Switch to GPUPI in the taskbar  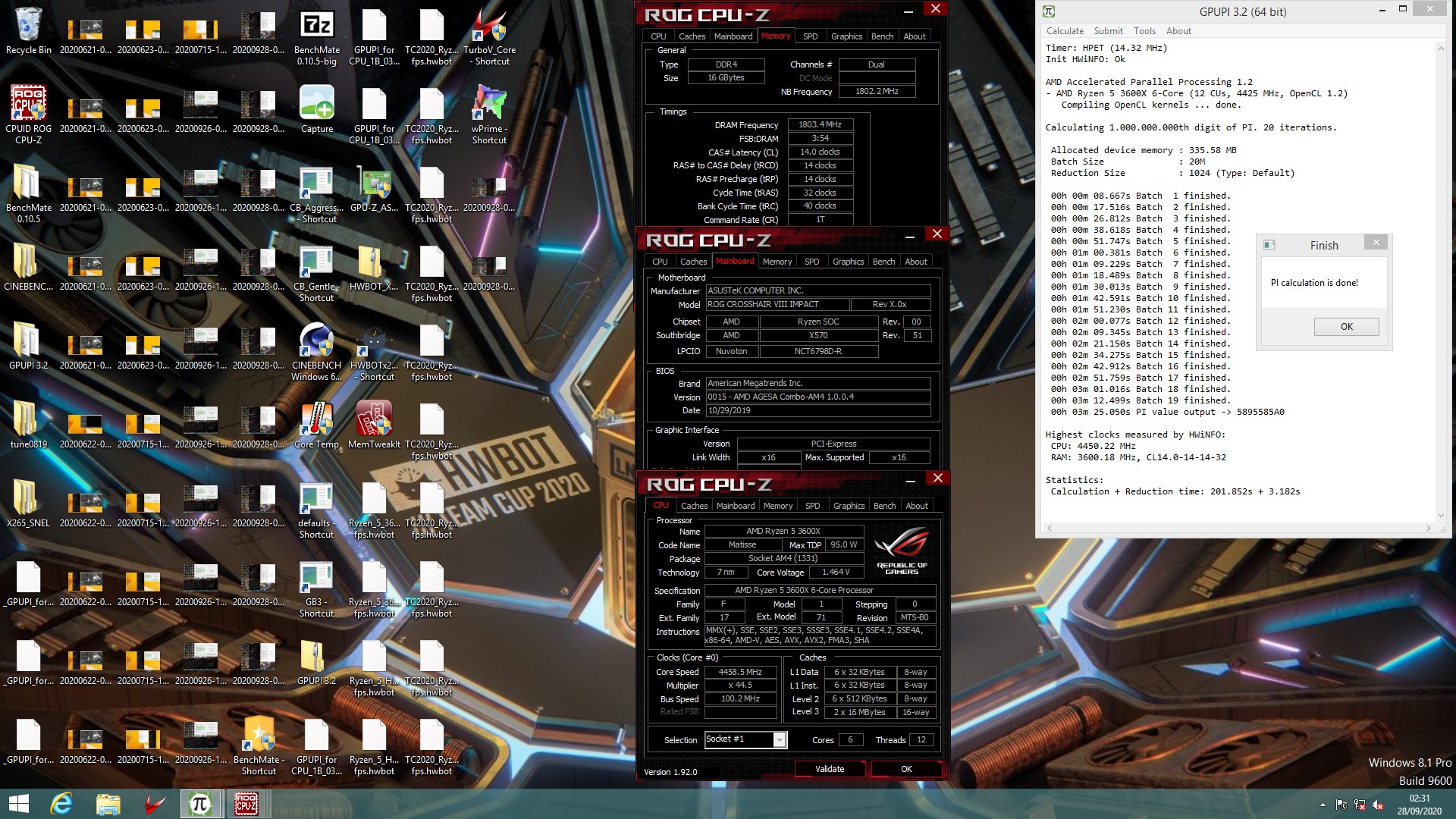click(x=200, y=804)
